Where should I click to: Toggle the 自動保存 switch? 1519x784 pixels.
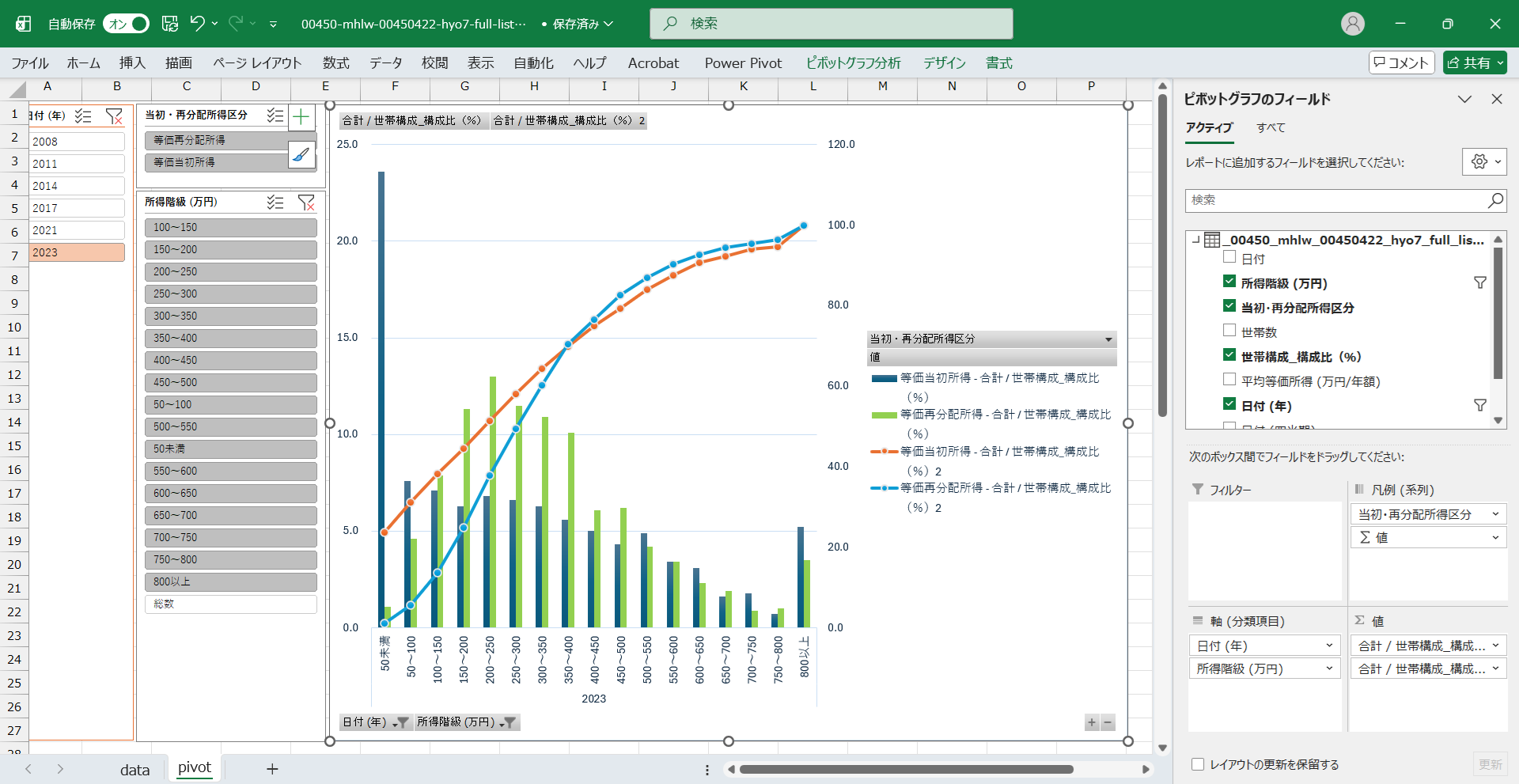tap(127, 24)
